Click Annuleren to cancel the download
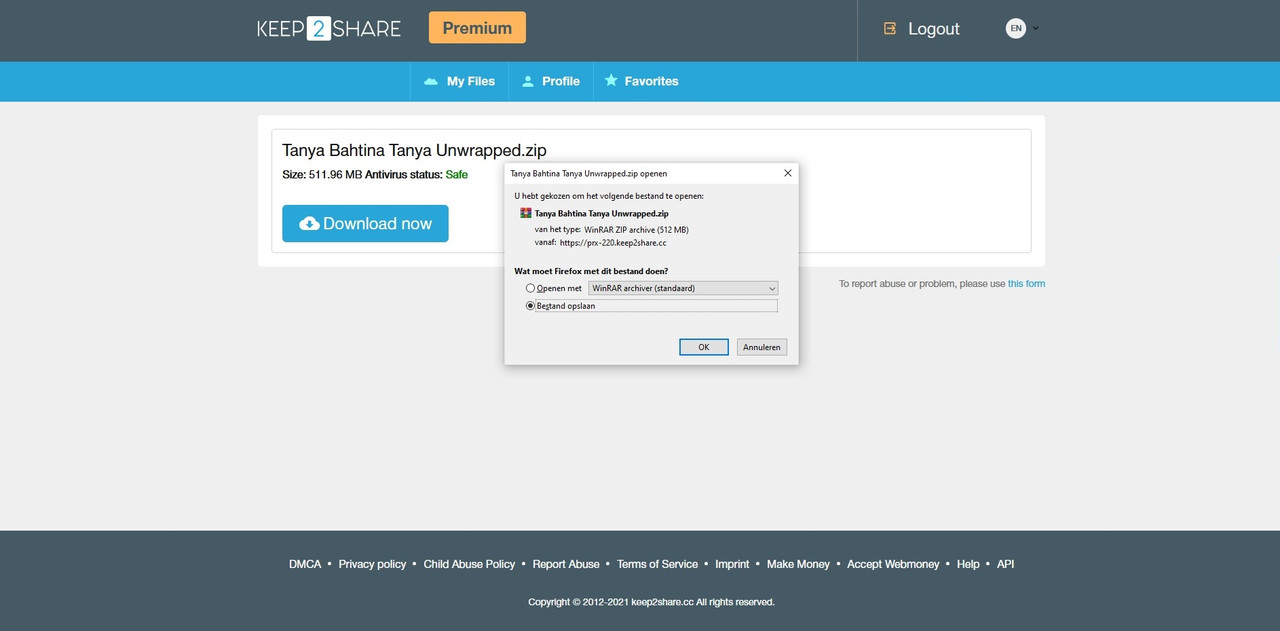 (762, 347)
